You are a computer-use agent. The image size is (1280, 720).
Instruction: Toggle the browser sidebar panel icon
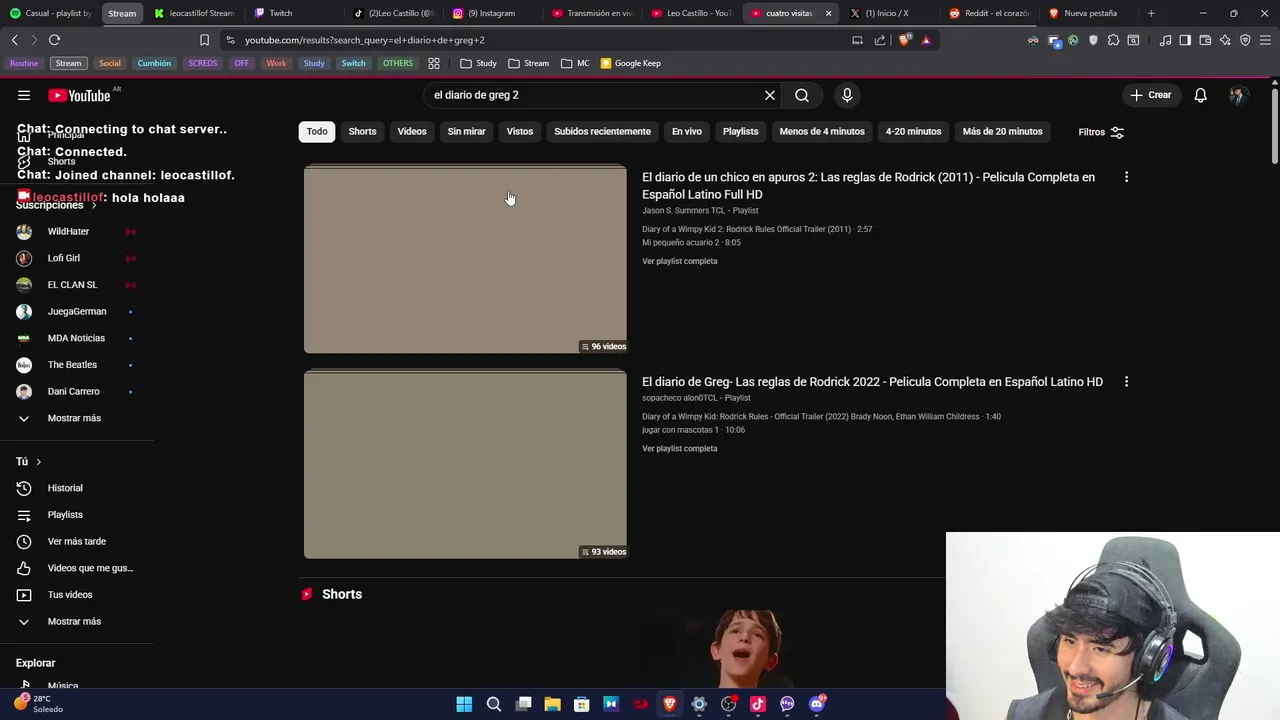click(1185, 40)
